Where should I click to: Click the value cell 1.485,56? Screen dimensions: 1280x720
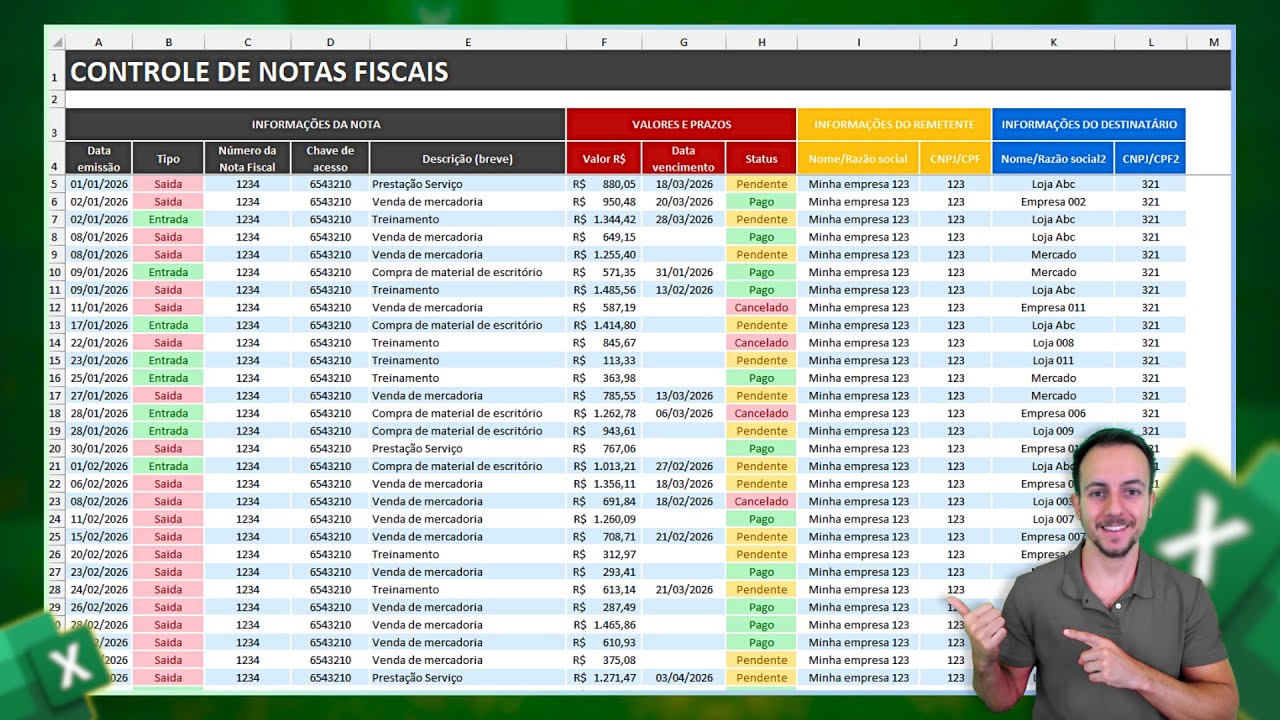click(604, 290)
